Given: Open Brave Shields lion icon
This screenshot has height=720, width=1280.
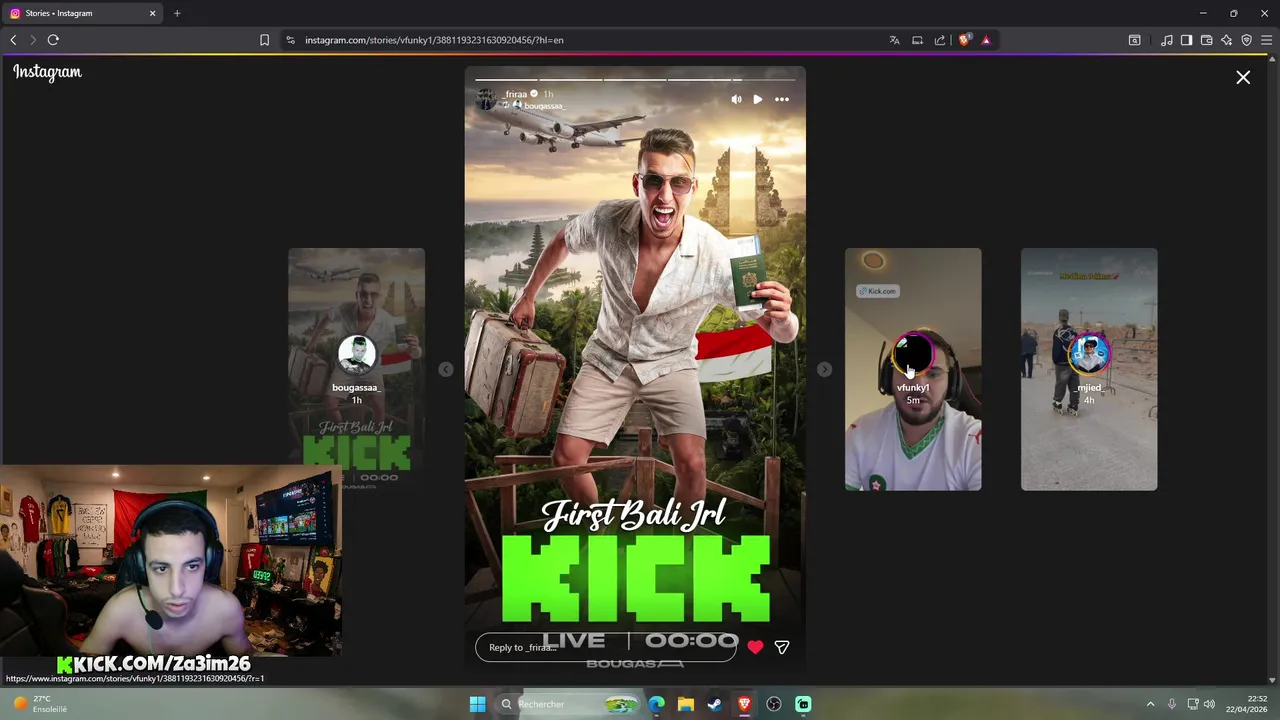Looking at the screenshot, I should click(x=964, y=40).
